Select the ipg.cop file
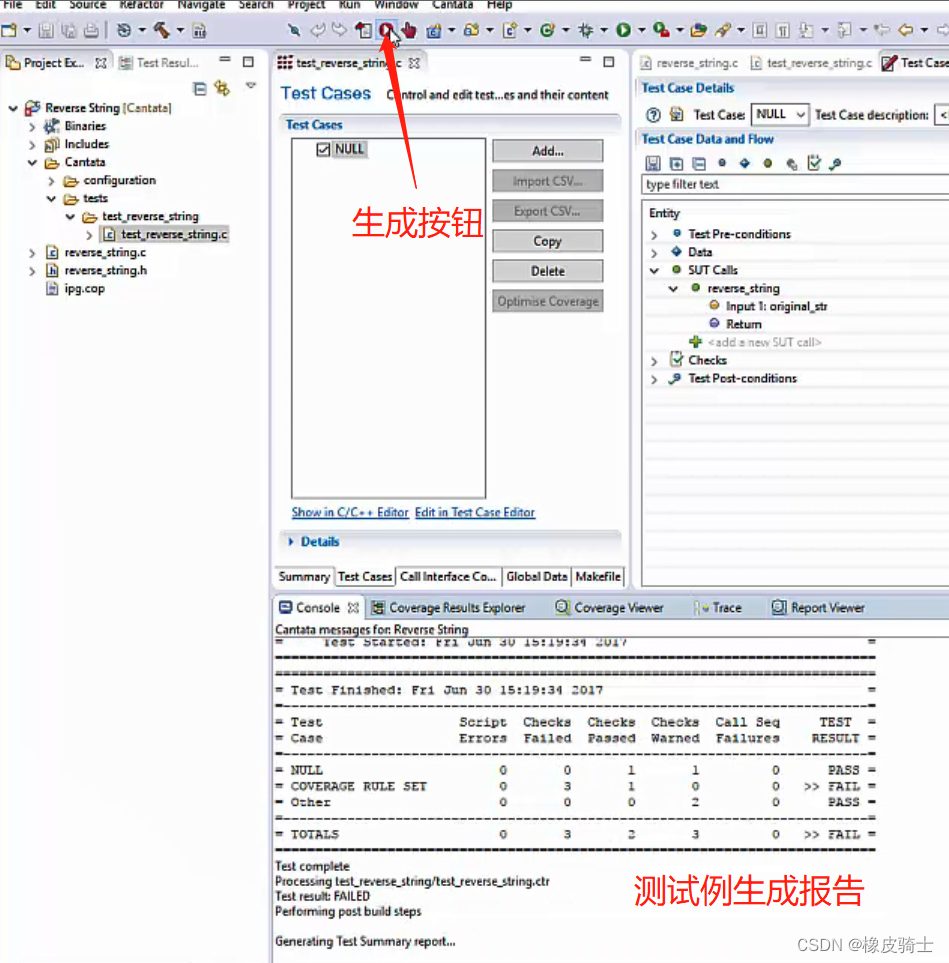The width and height of the screenshot is (949, 963). click(x=84, y=289)
